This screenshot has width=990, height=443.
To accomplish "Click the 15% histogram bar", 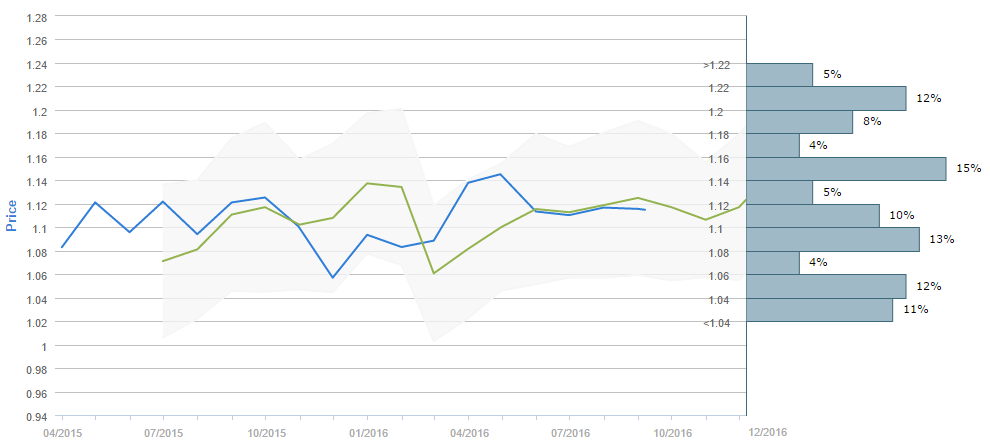I will (x=846, y=169).
